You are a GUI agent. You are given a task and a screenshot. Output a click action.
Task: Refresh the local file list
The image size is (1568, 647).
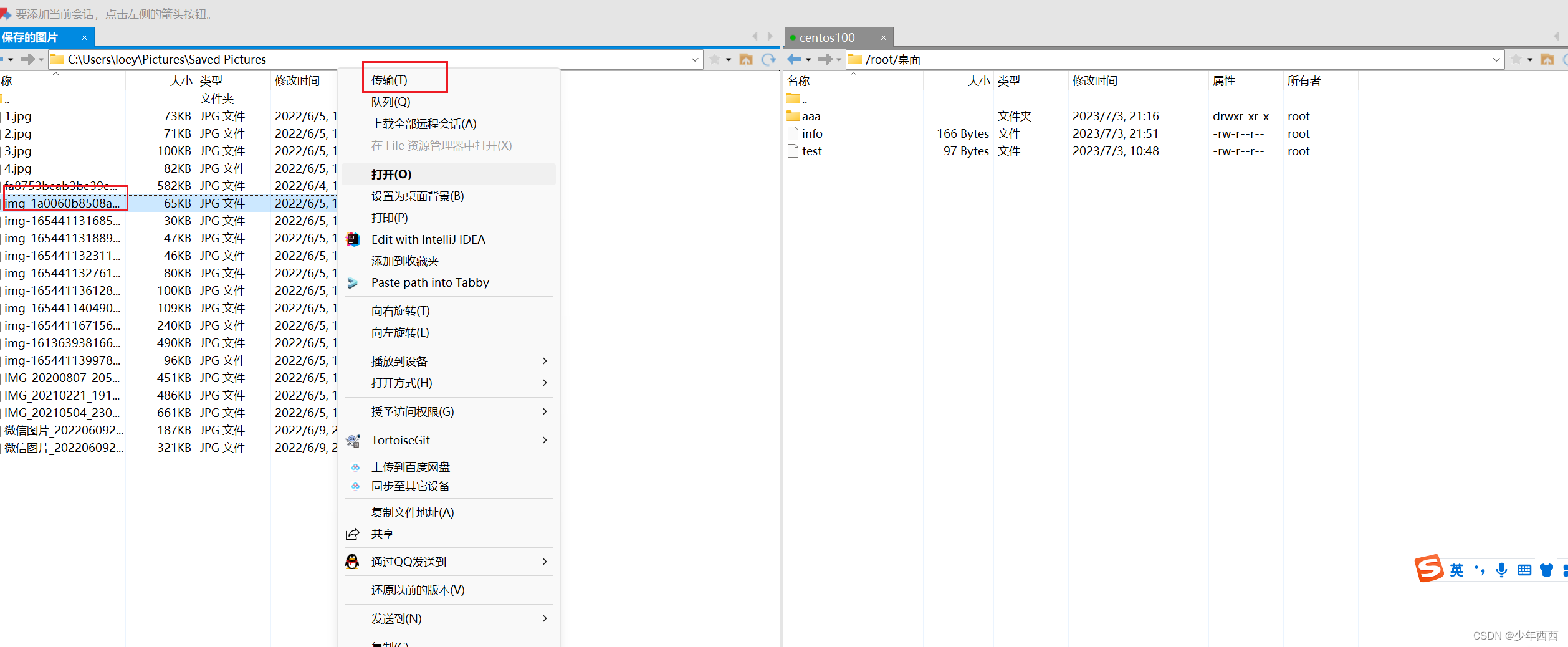tap(769, 59)
